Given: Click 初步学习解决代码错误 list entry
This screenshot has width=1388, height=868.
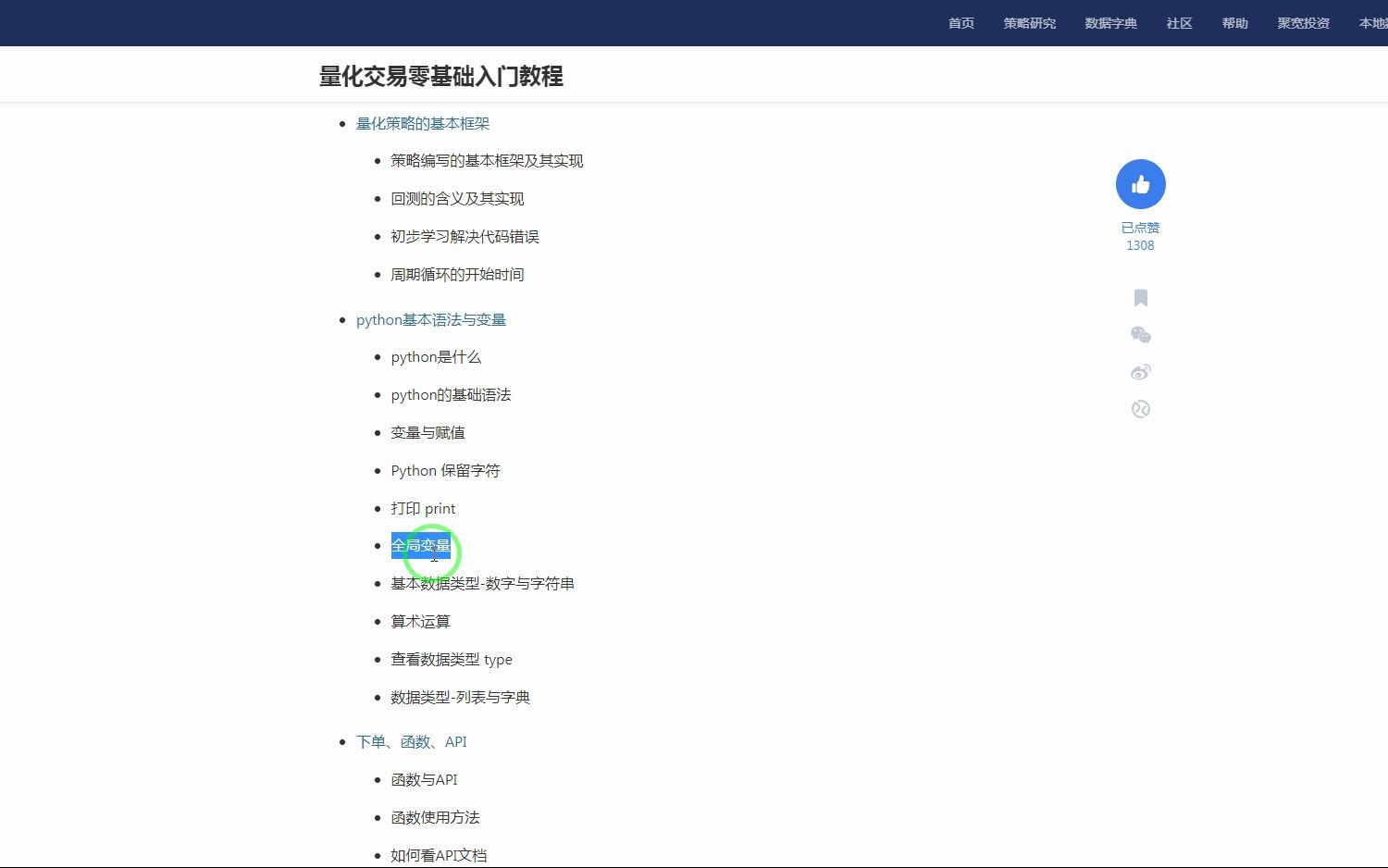Looking at the screenshot, I should click(465, 236).
